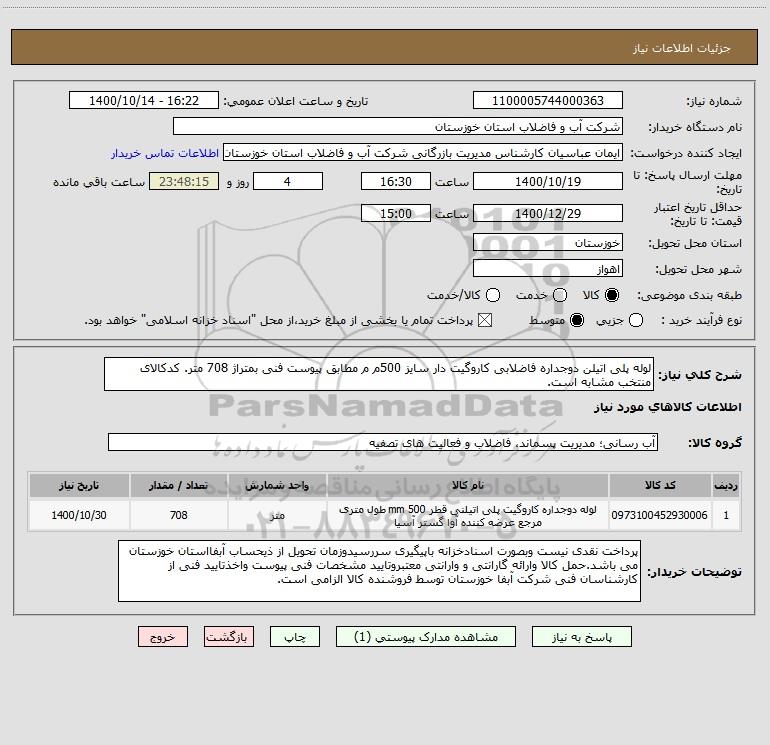The image size is (770, 745).
Task: Click the response deadline time 16:30
Action: click(396, 181)
